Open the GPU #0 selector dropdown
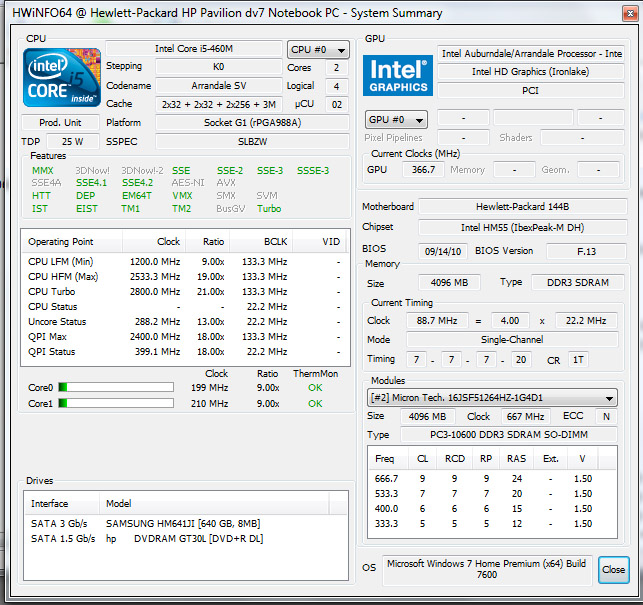This screenshot has height=605, width=643. (x=396, y=120)
